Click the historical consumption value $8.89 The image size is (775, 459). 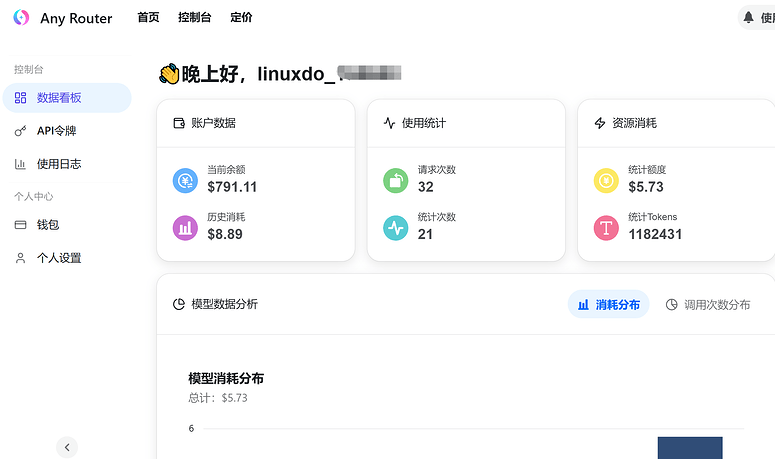tap(225, 235)
